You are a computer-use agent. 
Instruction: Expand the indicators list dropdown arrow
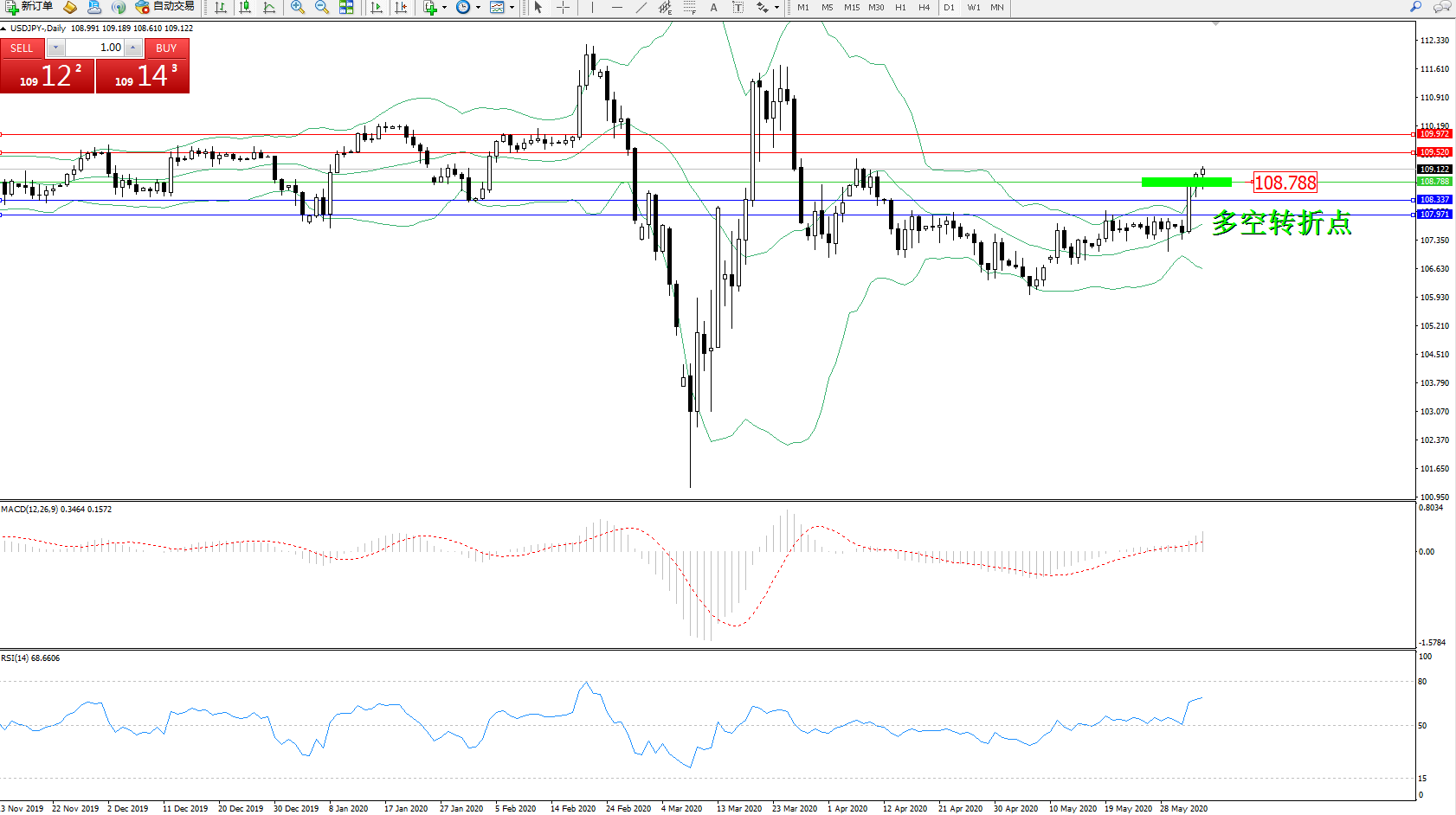(x=445, y=8)
